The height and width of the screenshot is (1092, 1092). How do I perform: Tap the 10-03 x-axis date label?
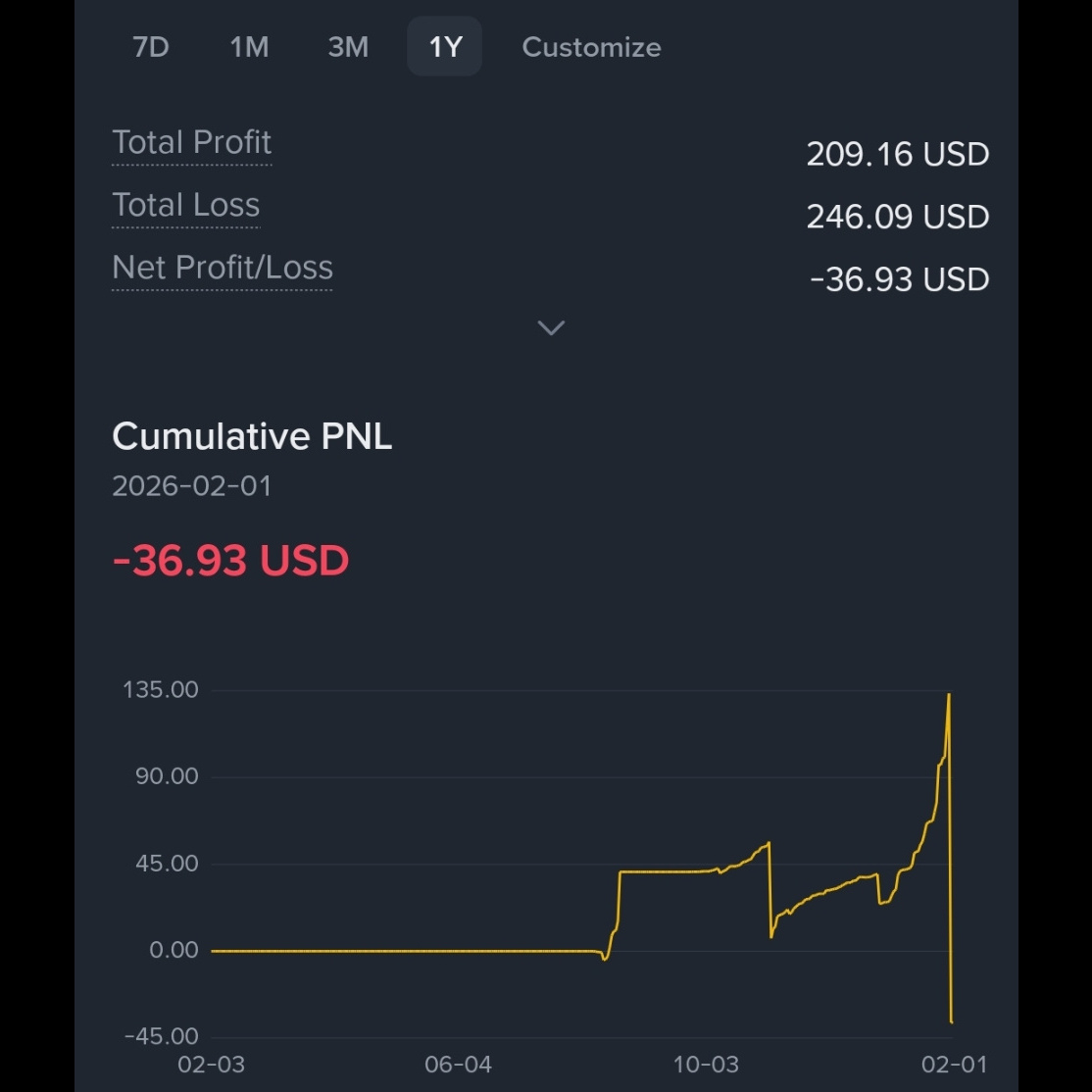(706, 1065)
